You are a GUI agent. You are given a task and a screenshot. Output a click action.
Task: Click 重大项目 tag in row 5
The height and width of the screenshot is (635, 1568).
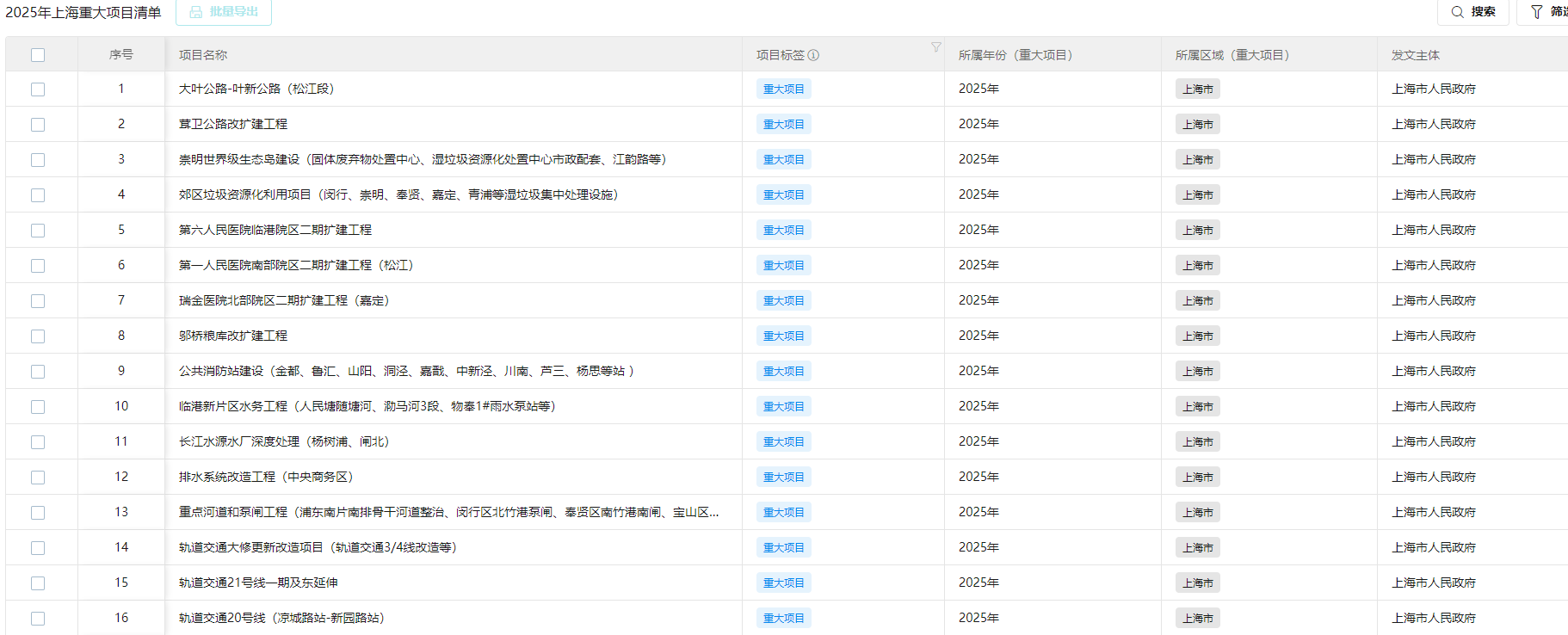(x=783, y=231)
